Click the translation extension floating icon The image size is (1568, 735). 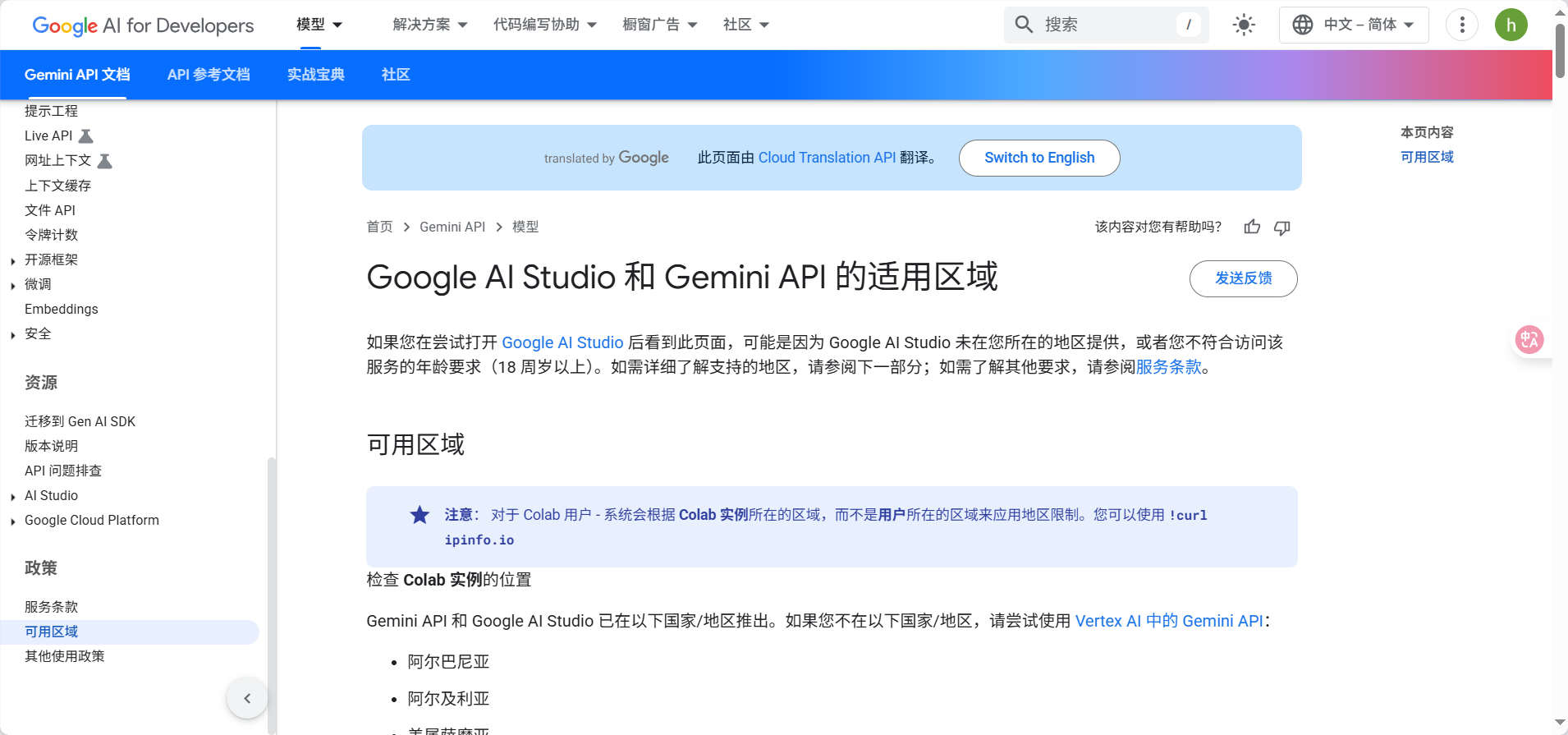[x=1529, y=339]
